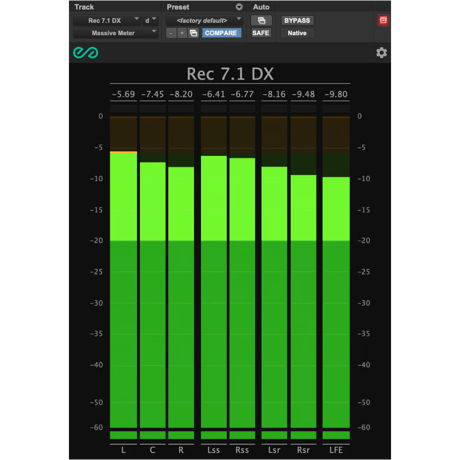Open the plugin settings gear
This screenshot has width=460, height=460.
coord(382,53)
